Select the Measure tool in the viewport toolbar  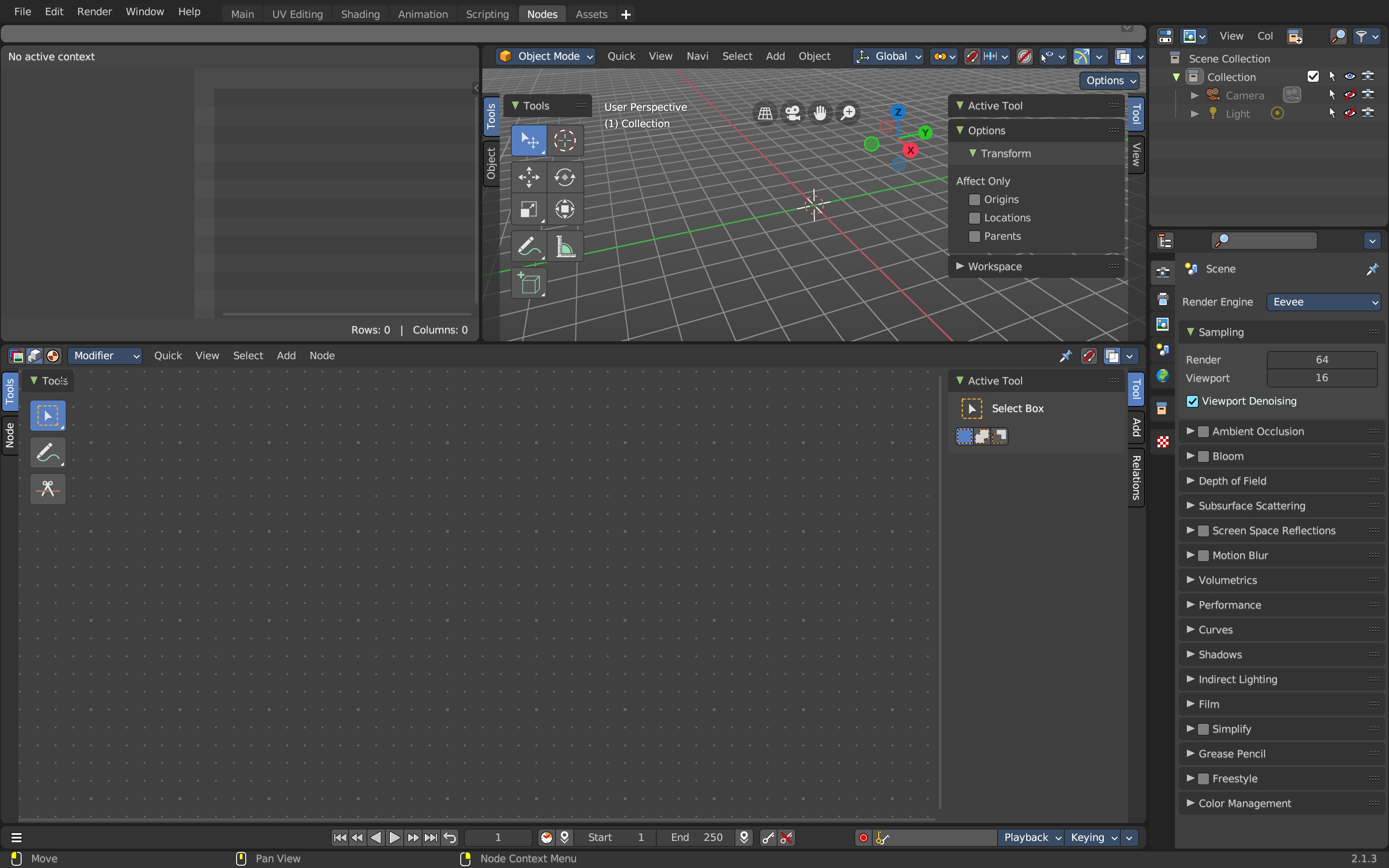[565, 246]
